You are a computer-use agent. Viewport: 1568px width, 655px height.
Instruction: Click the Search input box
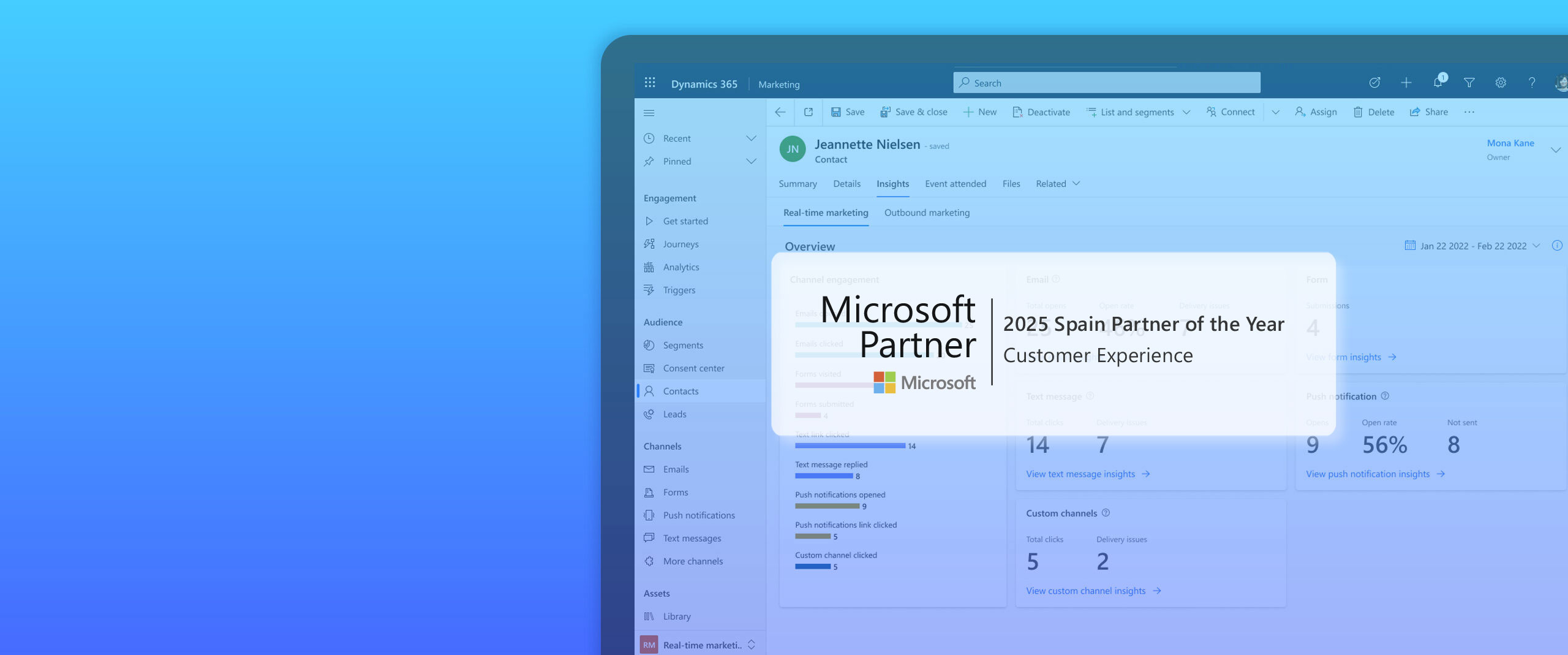pyautogui.click(x=1106, y=83)
